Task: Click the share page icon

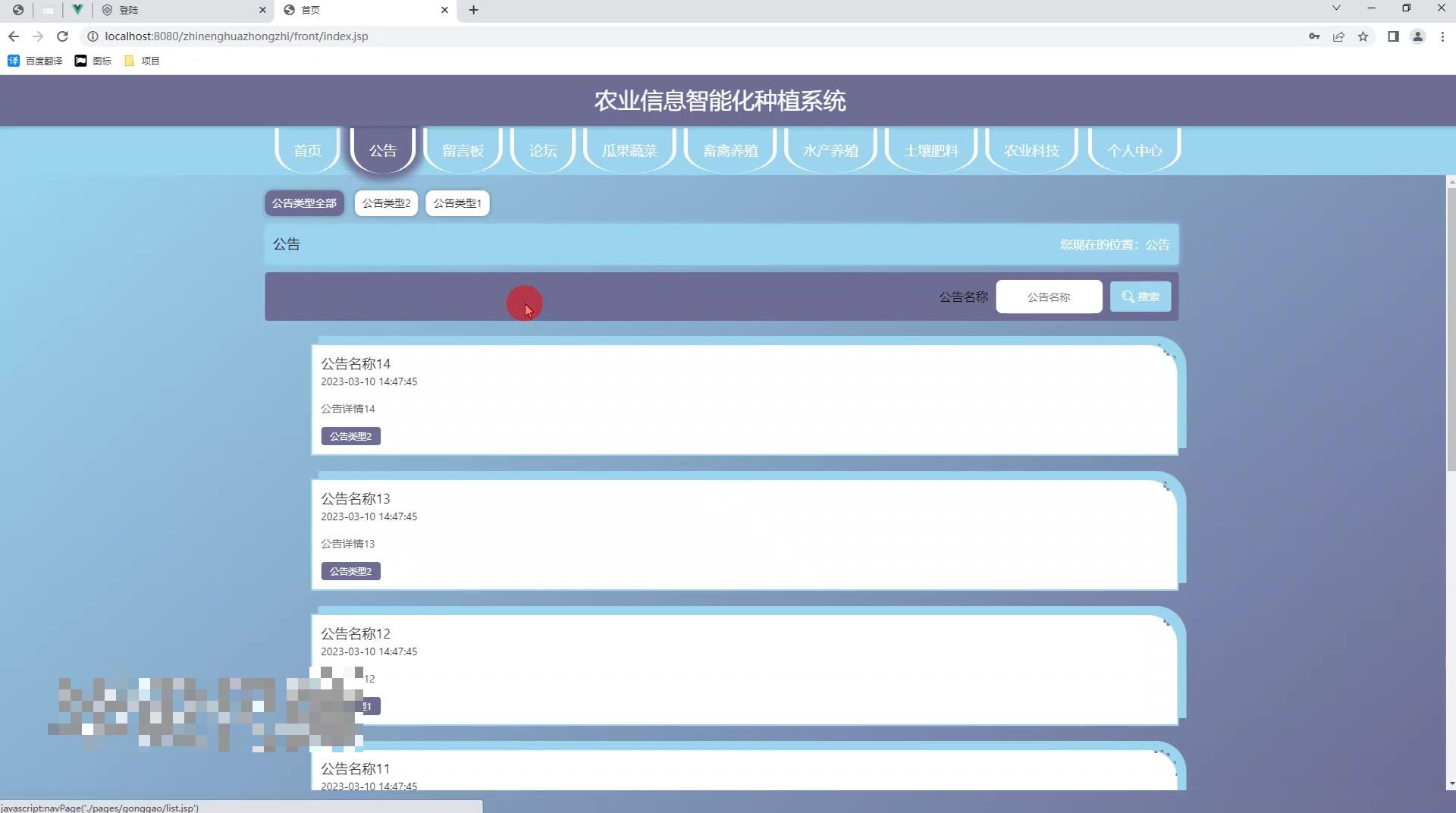Action: (1338, 36)
